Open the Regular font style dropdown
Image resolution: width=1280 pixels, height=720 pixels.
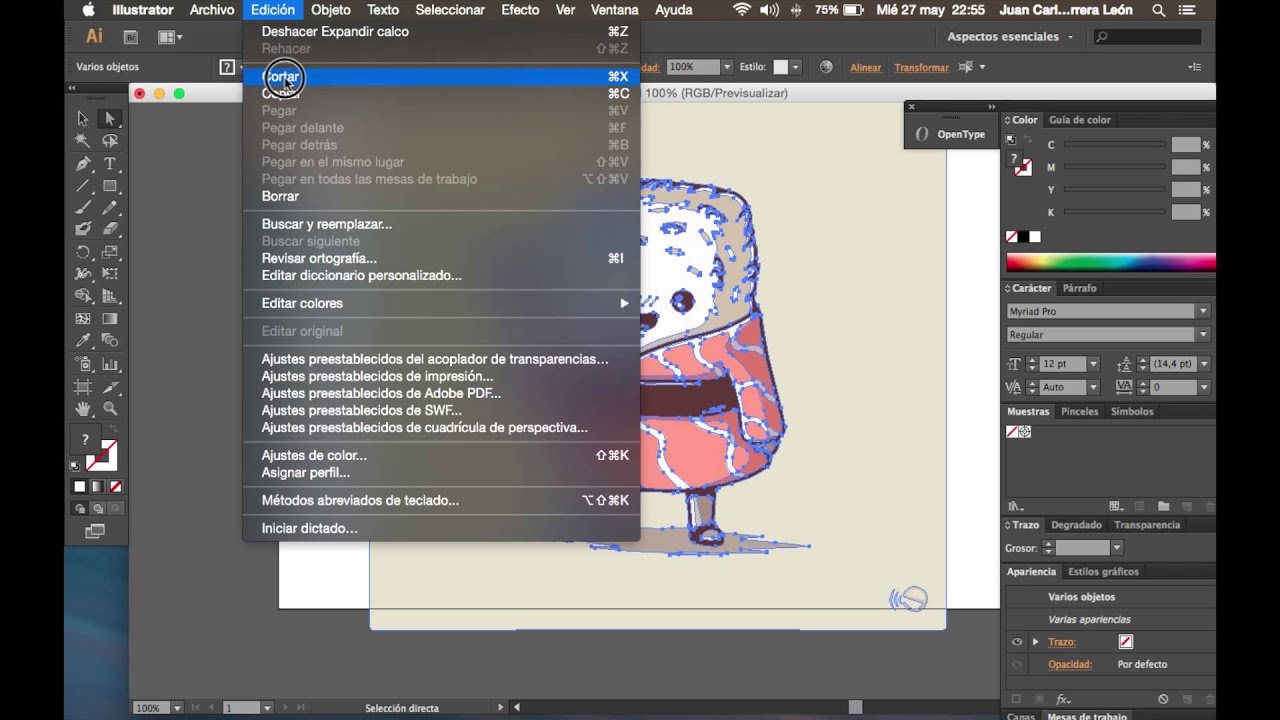click(x=1203, y=335)
